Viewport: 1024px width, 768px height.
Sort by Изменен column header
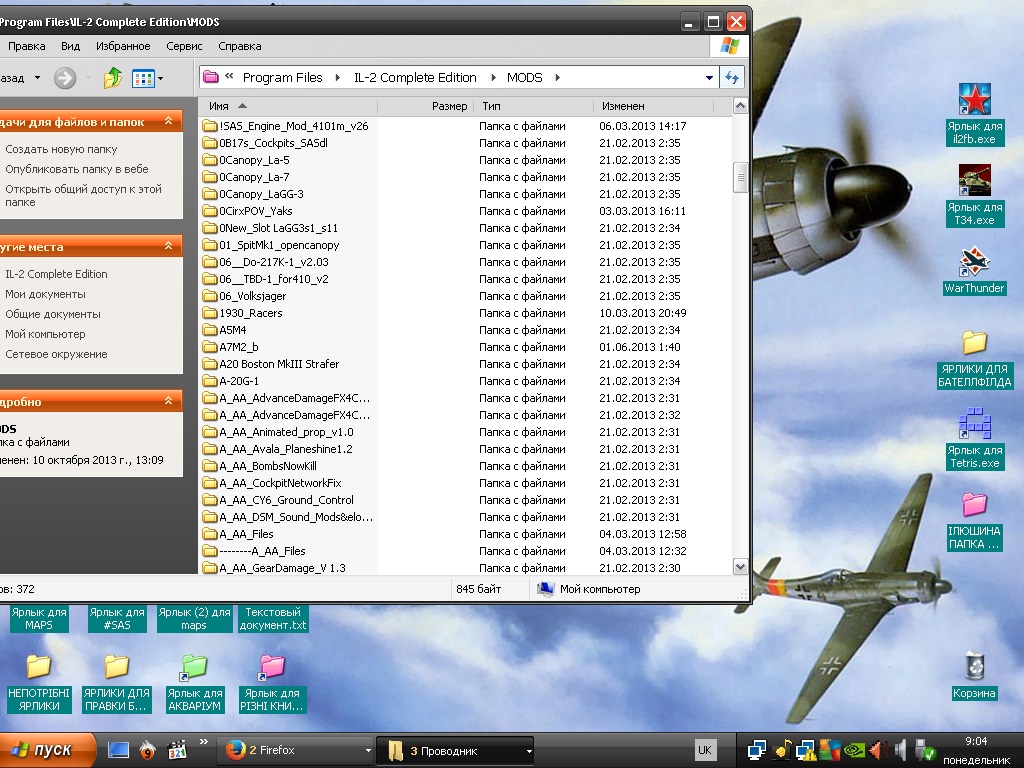click(x=653, y=106)
